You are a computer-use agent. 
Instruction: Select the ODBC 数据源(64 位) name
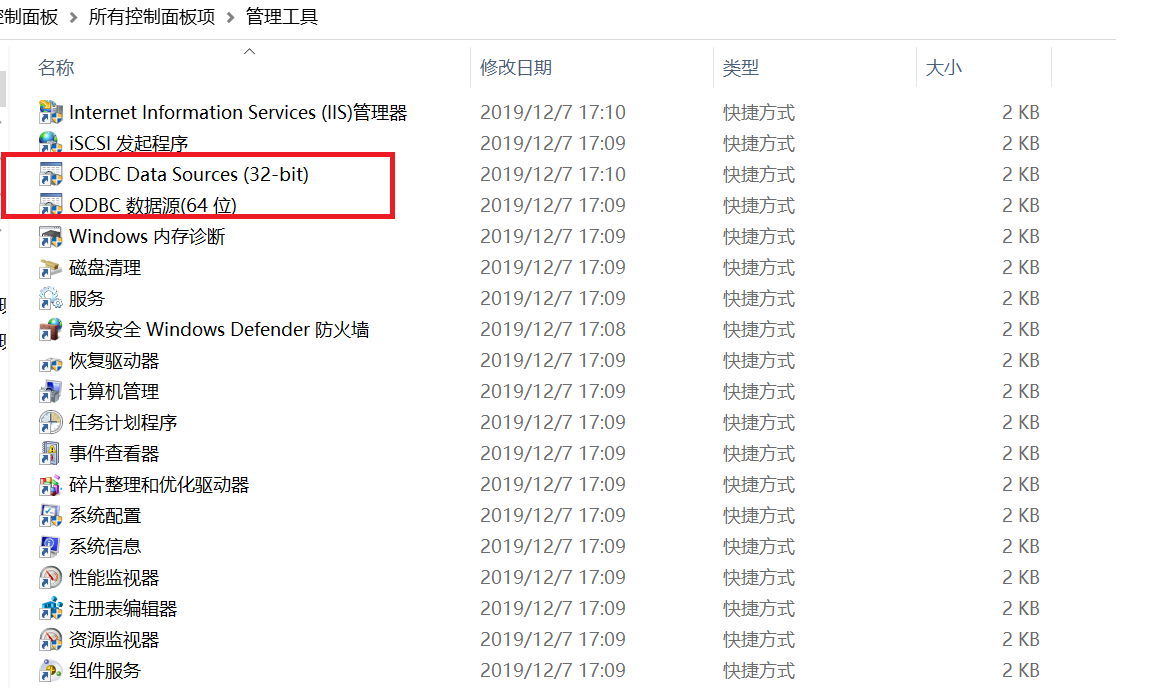pyautogui.click(x=153, y=205)
